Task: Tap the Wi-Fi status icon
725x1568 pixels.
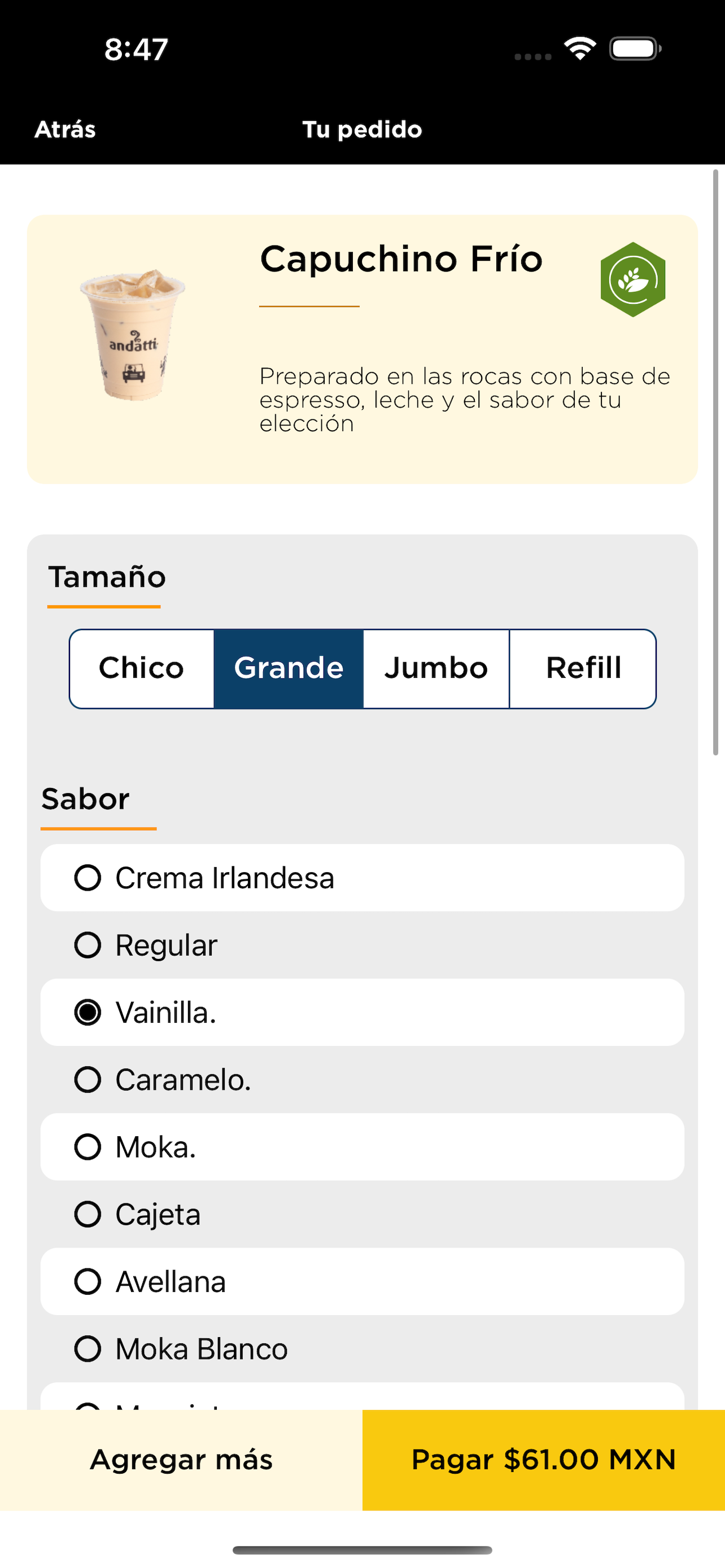Action: click(579, 49)
